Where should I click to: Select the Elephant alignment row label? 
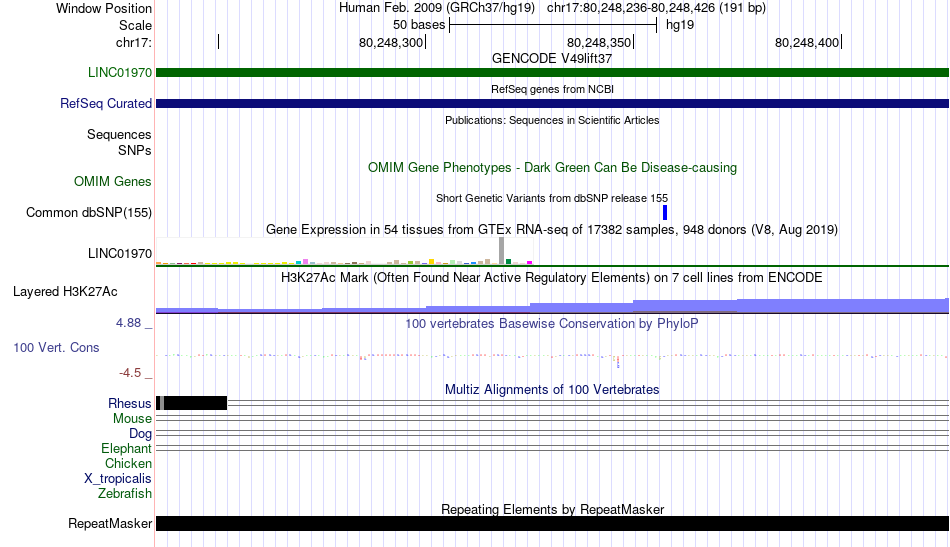[126, 449]
